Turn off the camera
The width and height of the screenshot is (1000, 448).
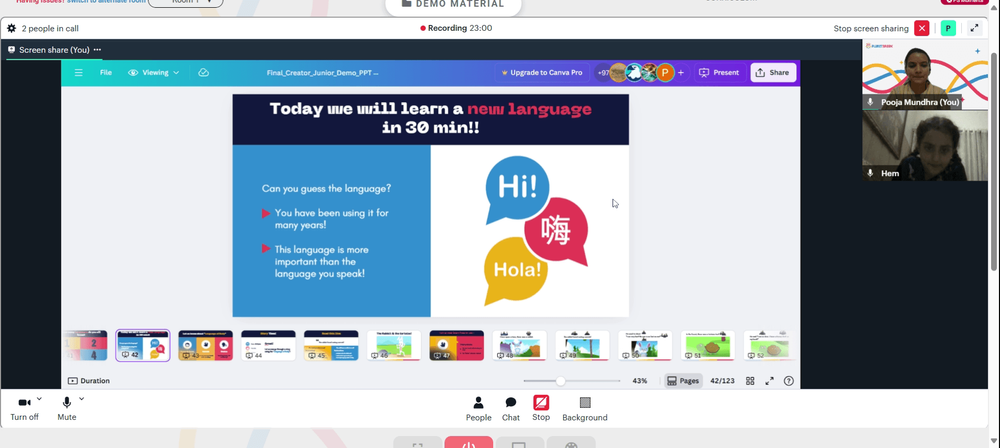(x=24, y=408)
